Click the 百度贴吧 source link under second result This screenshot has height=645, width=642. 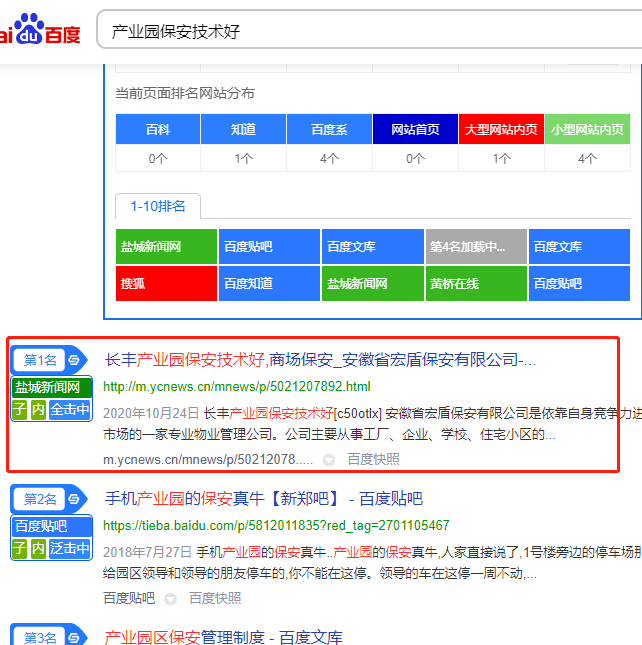[x=129, y=598]
